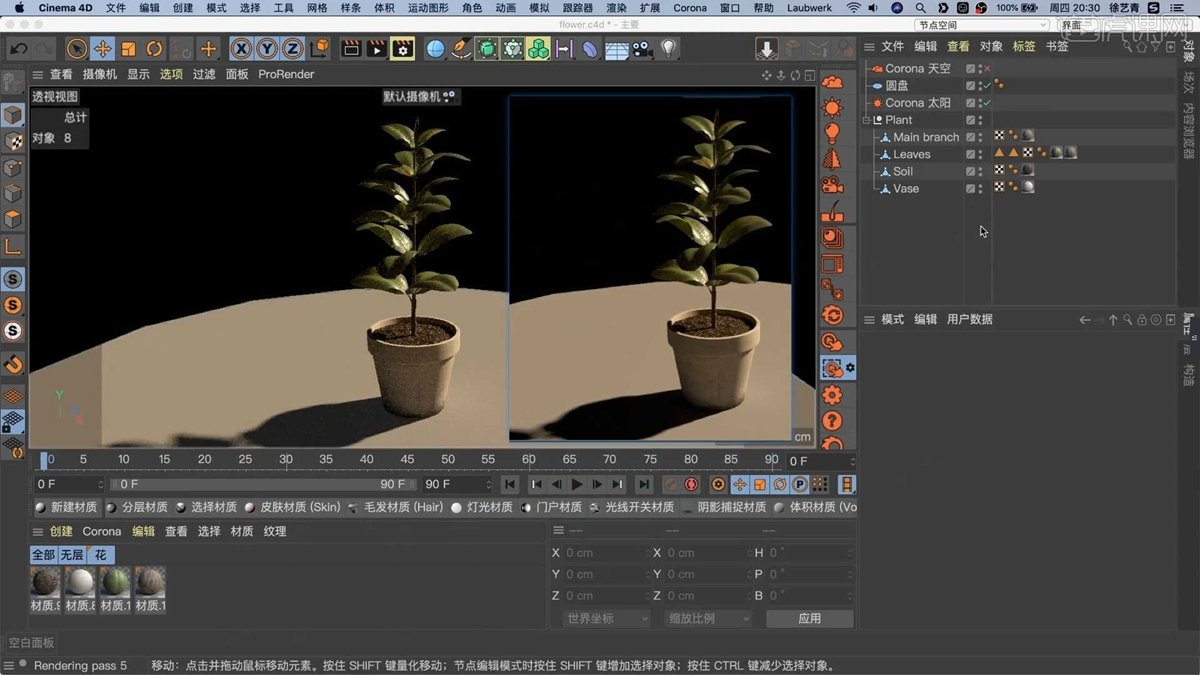This screenshot has width=1200, height=675.
Task: Play the animation forward
Action: [x=577, y=485]
